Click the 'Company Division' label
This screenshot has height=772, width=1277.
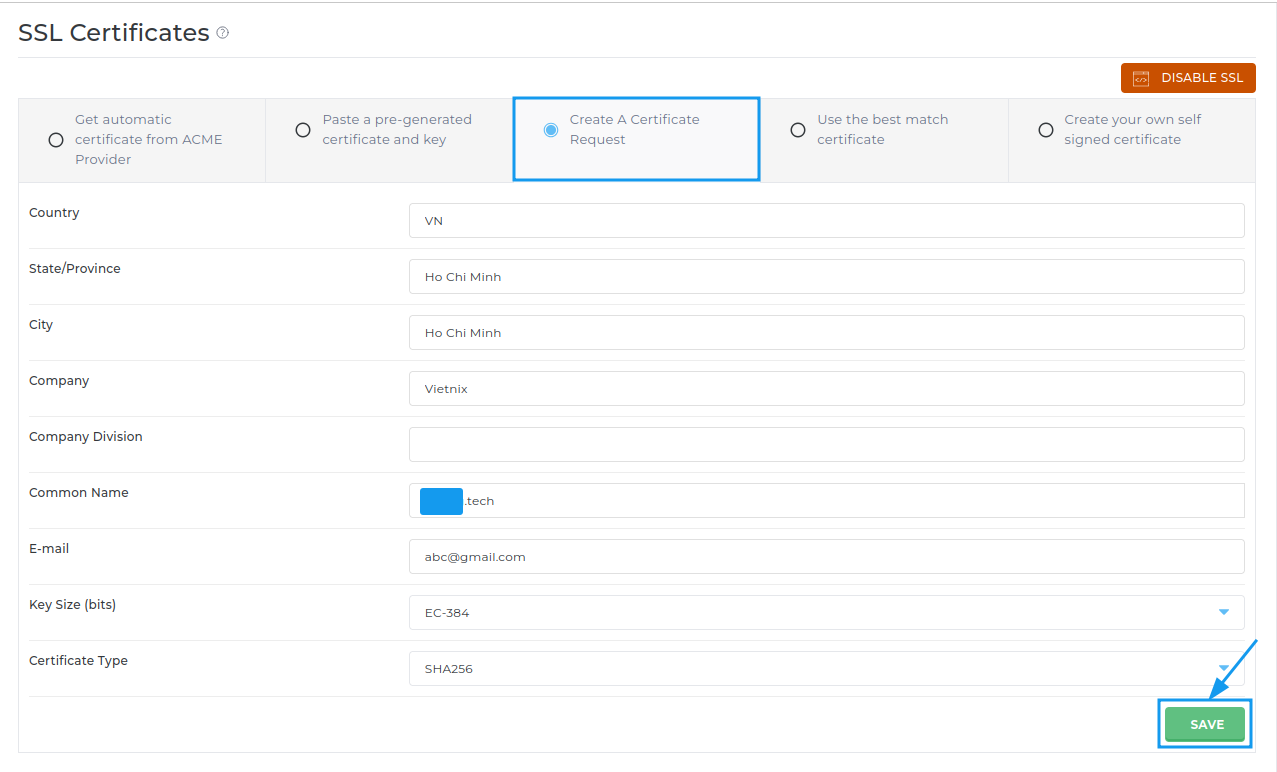(x=86, y=437)
